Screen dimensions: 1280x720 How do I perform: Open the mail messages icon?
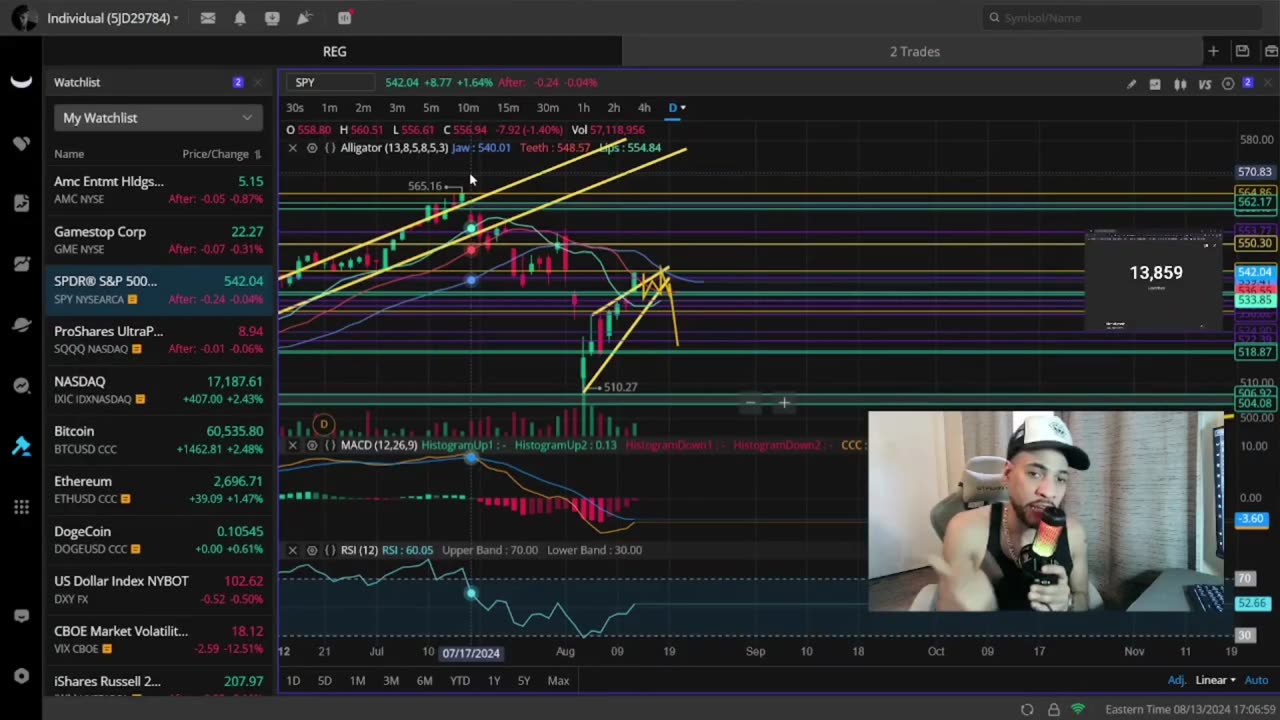click(208, 18)
